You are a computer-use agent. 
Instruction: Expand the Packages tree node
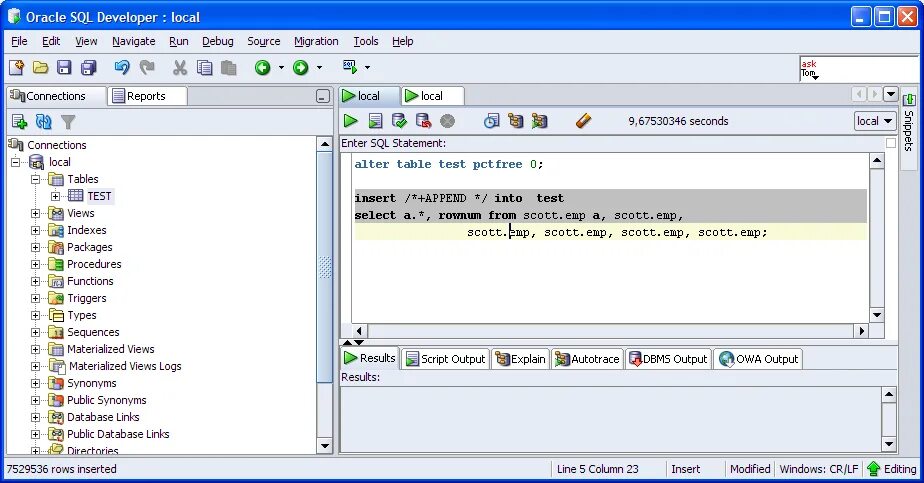[x=35, y=247]
